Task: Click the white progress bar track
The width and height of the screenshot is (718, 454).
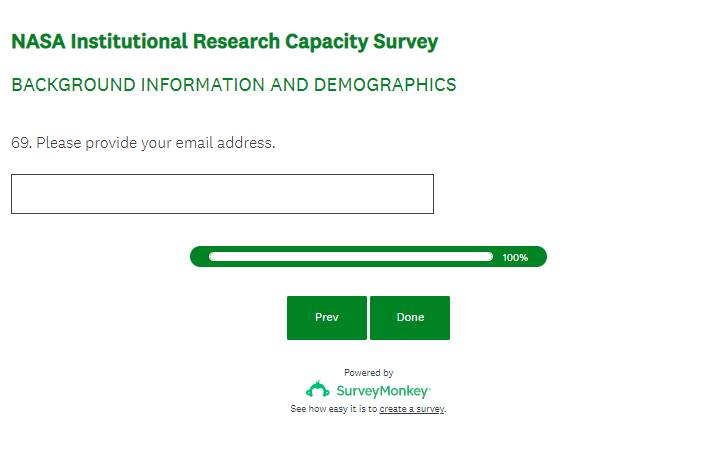Action: [350, 257]
